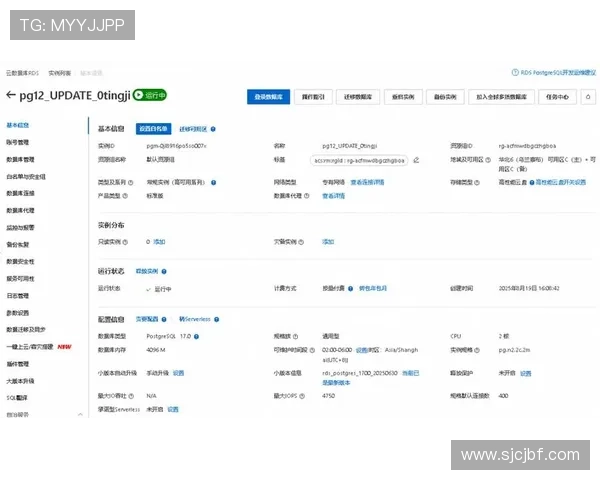
Task: Open 一键上云/容灾搭建 NEW sidebar item
Action: point(39,347)
